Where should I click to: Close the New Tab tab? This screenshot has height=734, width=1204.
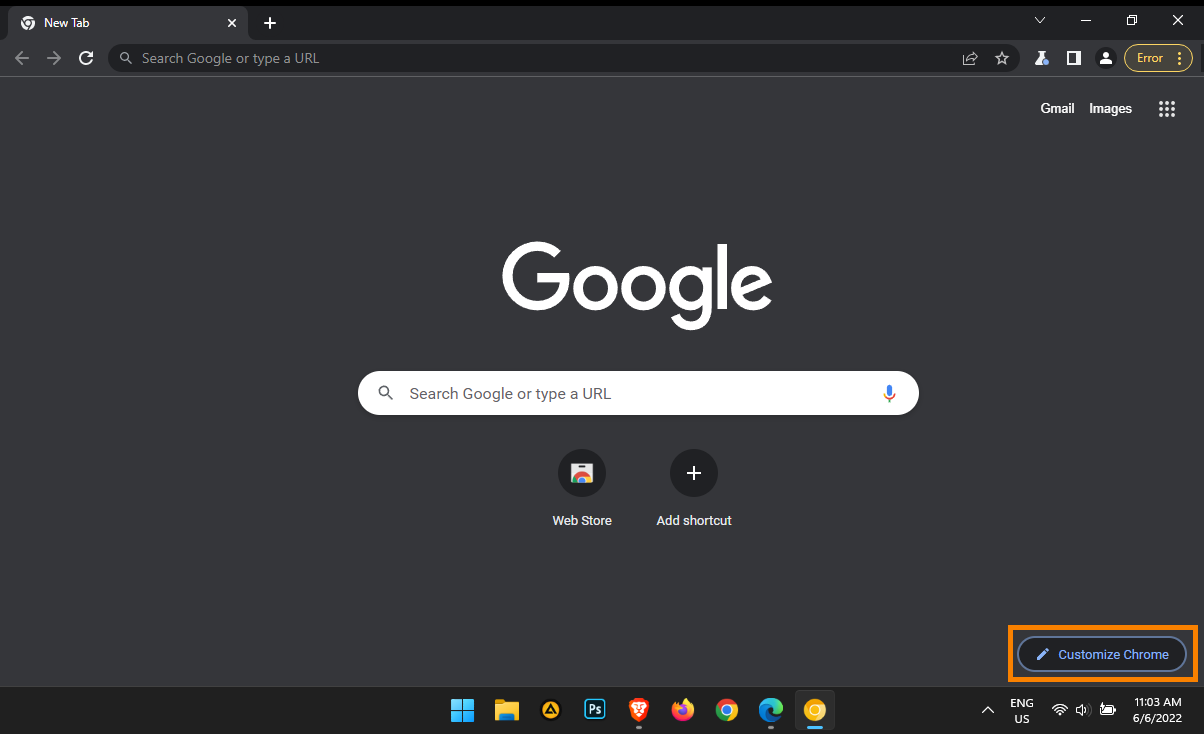[232, 23]
